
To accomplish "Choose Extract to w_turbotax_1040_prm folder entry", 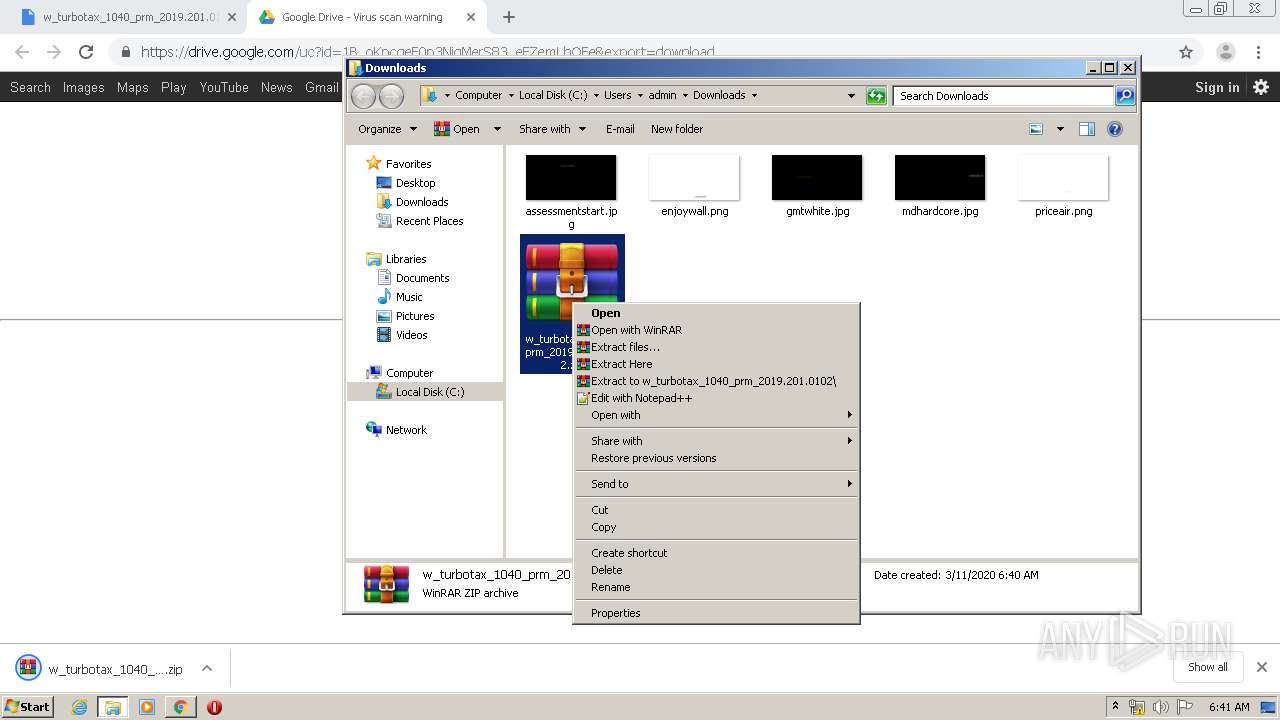I will coord(716,381).
